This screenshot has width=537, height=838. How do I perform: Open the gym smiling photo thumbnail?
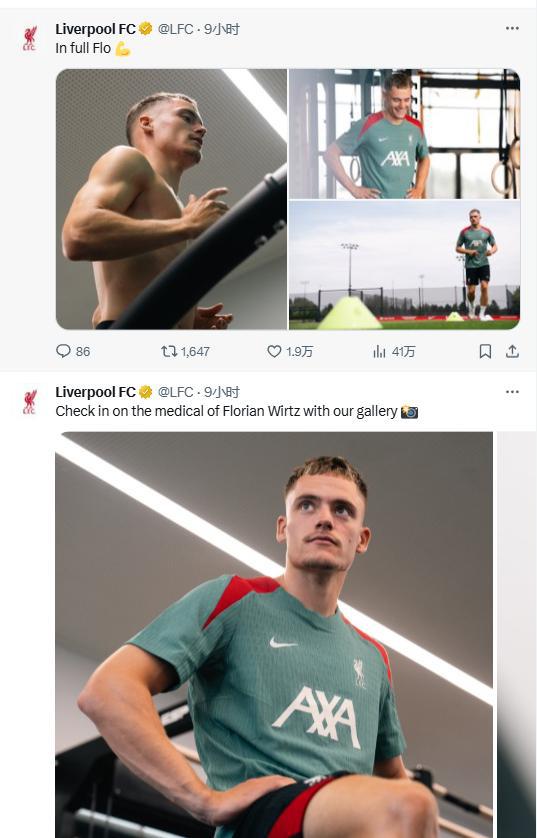point(404,134)
